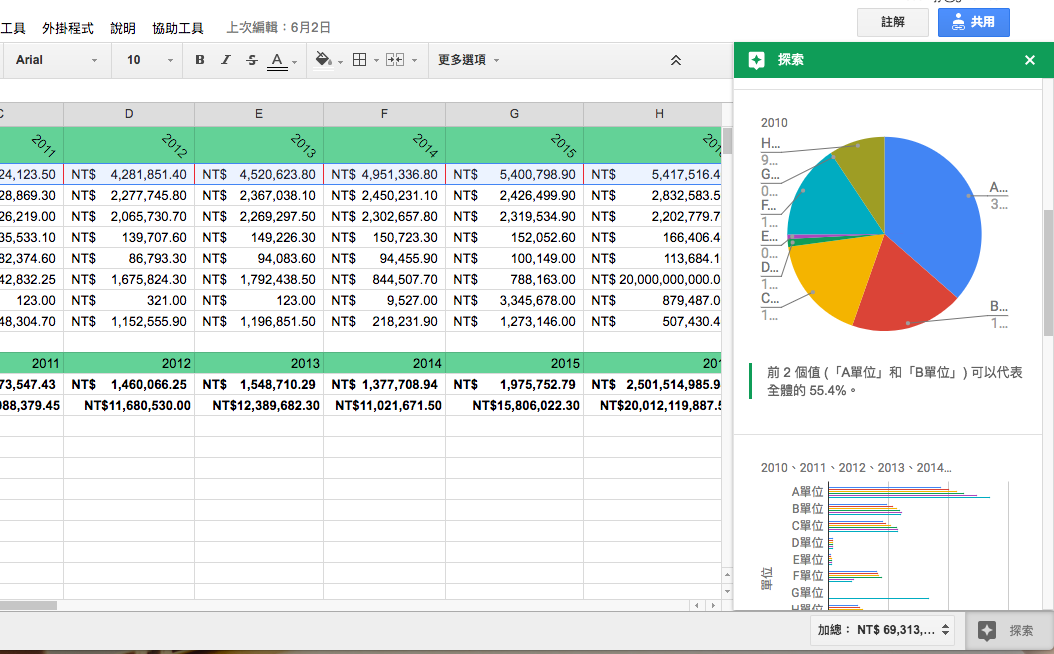Click the merge cells icon

click(395, 60)
